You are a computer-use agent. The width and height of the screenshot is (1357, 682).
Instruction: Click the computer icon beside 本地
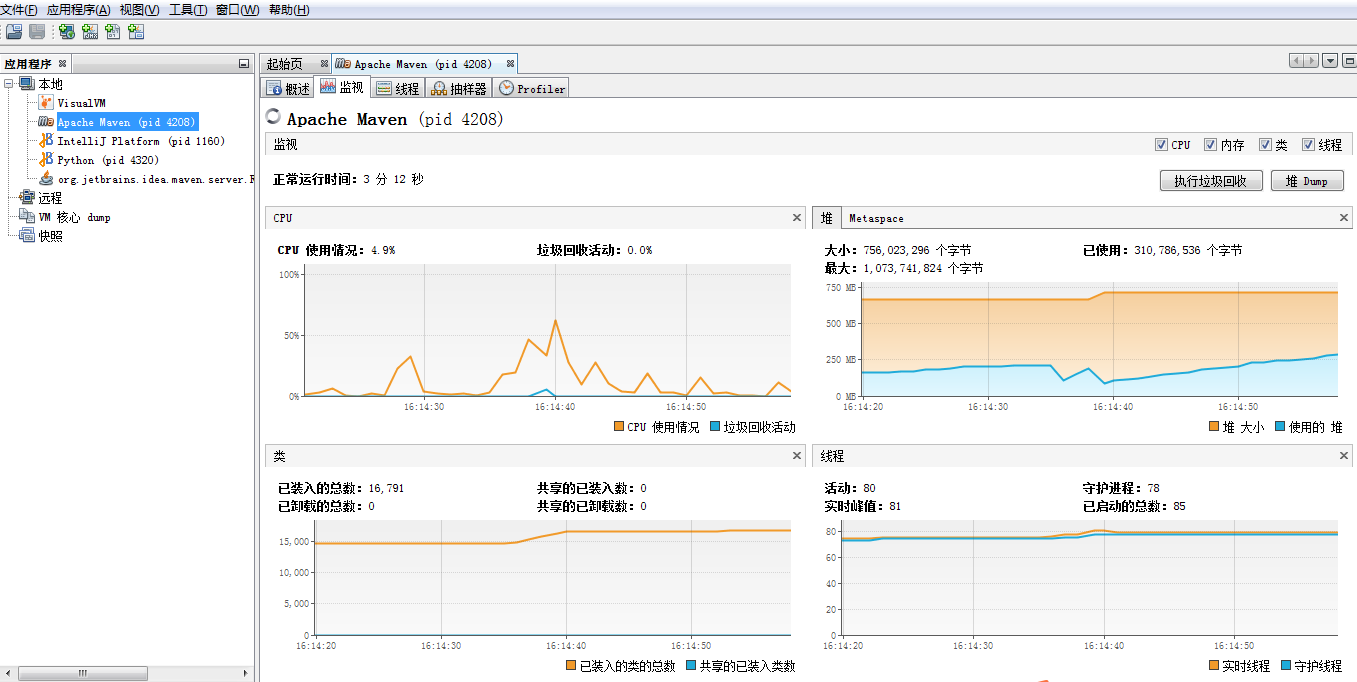(x=27, y=84)
